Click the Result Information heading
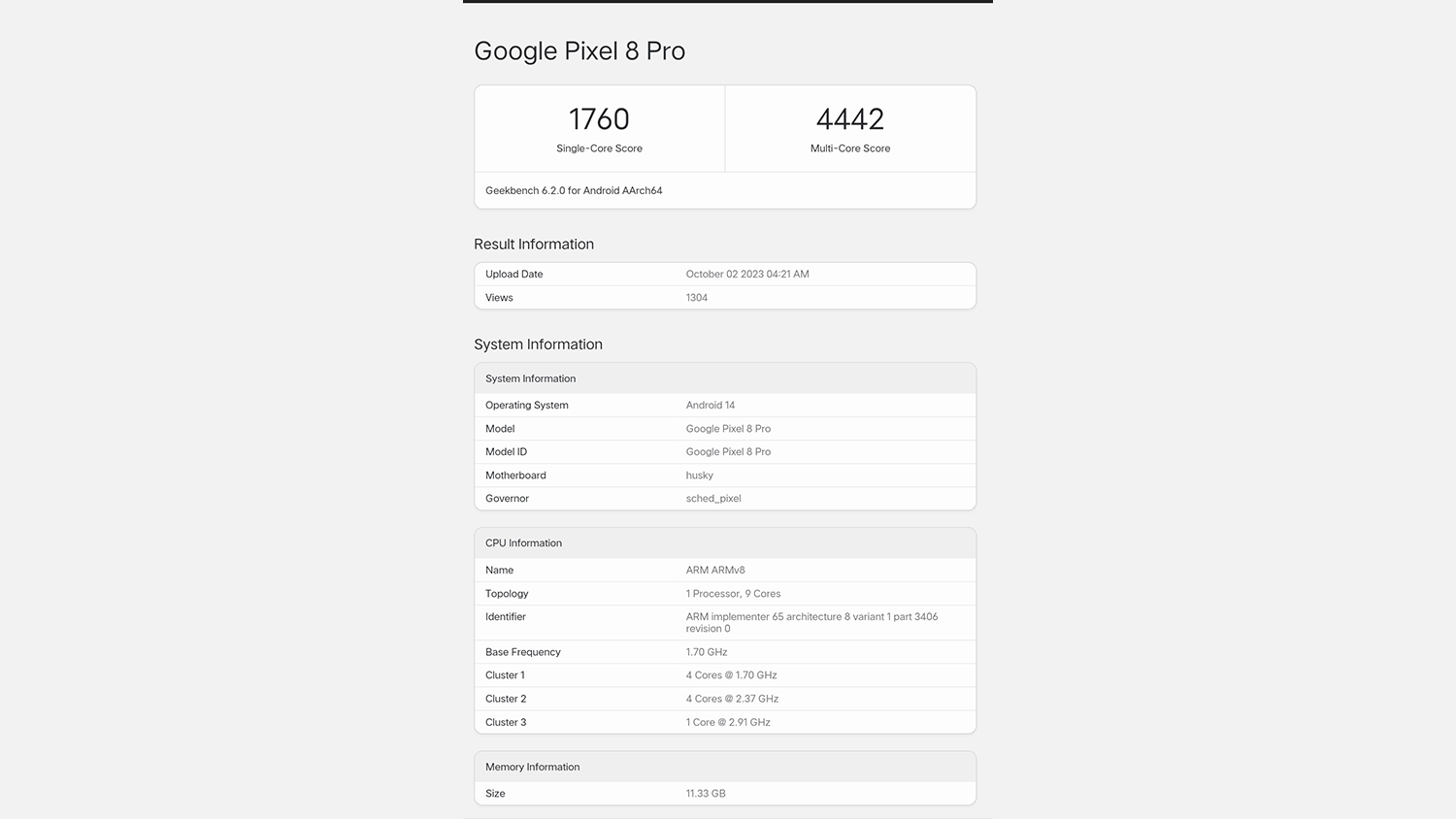This screenshot has height=819, width=1456. pyautogui.click(x=534, y=245)
